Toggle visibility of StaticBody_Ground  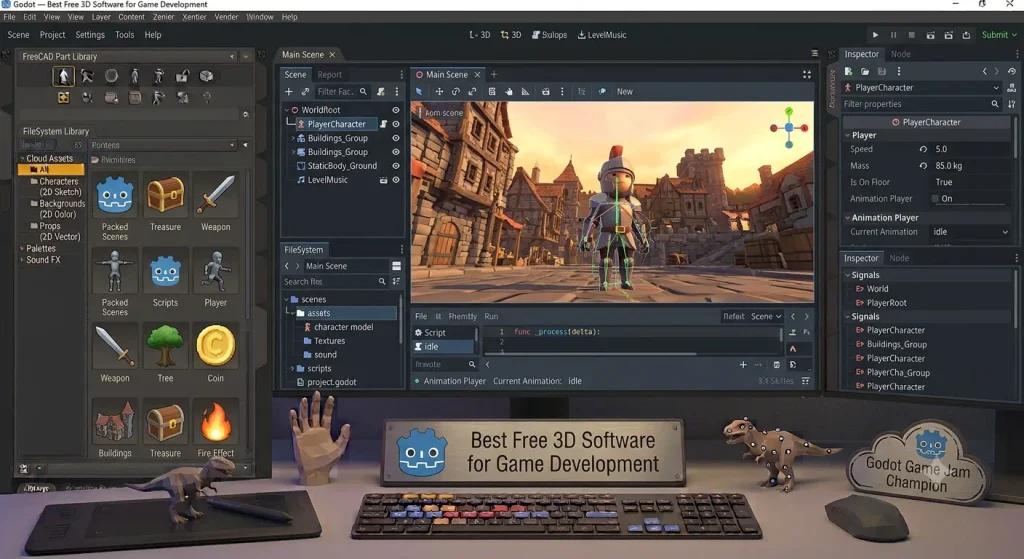396,166
